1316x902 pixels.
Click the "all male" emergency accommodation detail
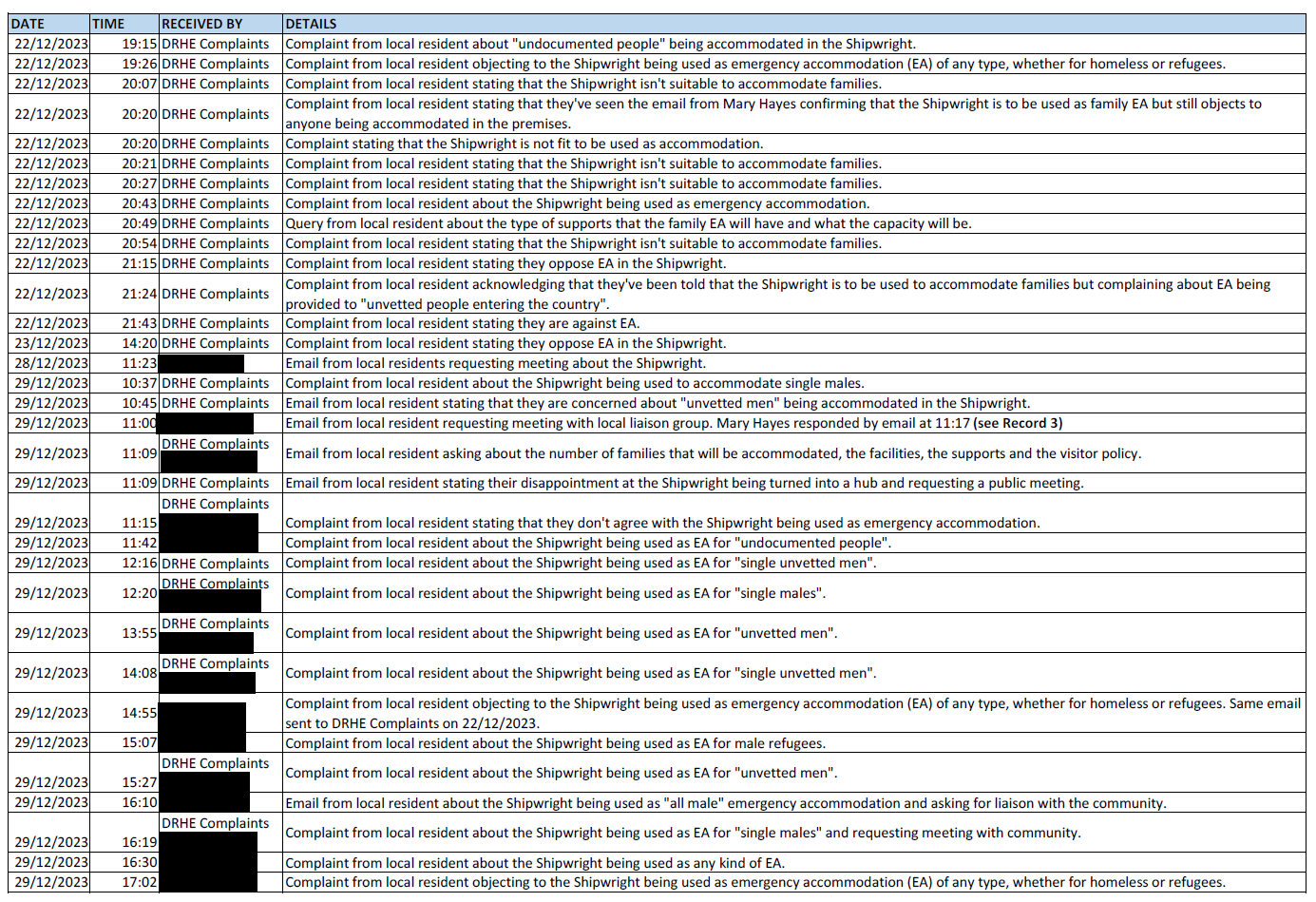click(794, 802)
